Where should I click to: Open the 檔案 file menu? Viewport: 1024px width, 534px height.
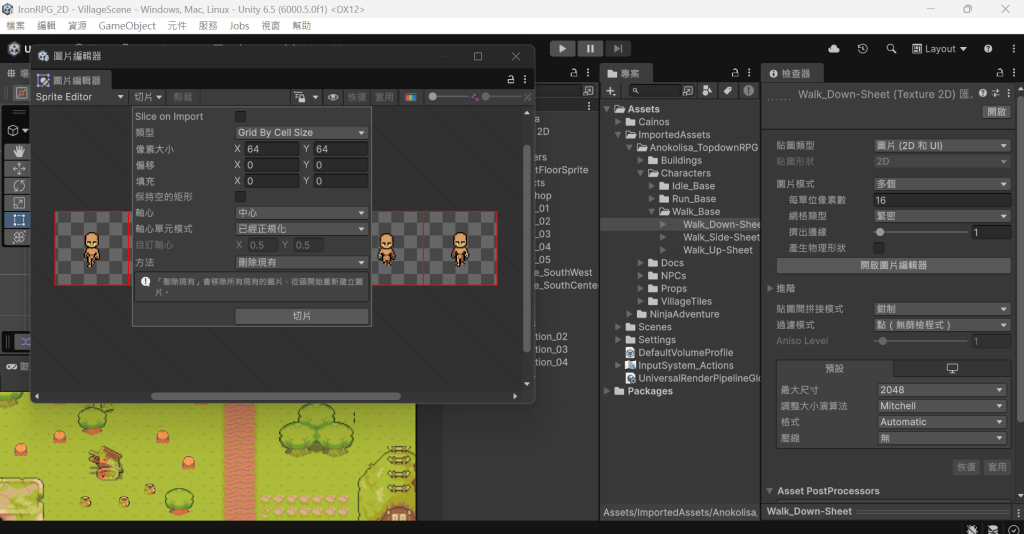coord(16,25)
